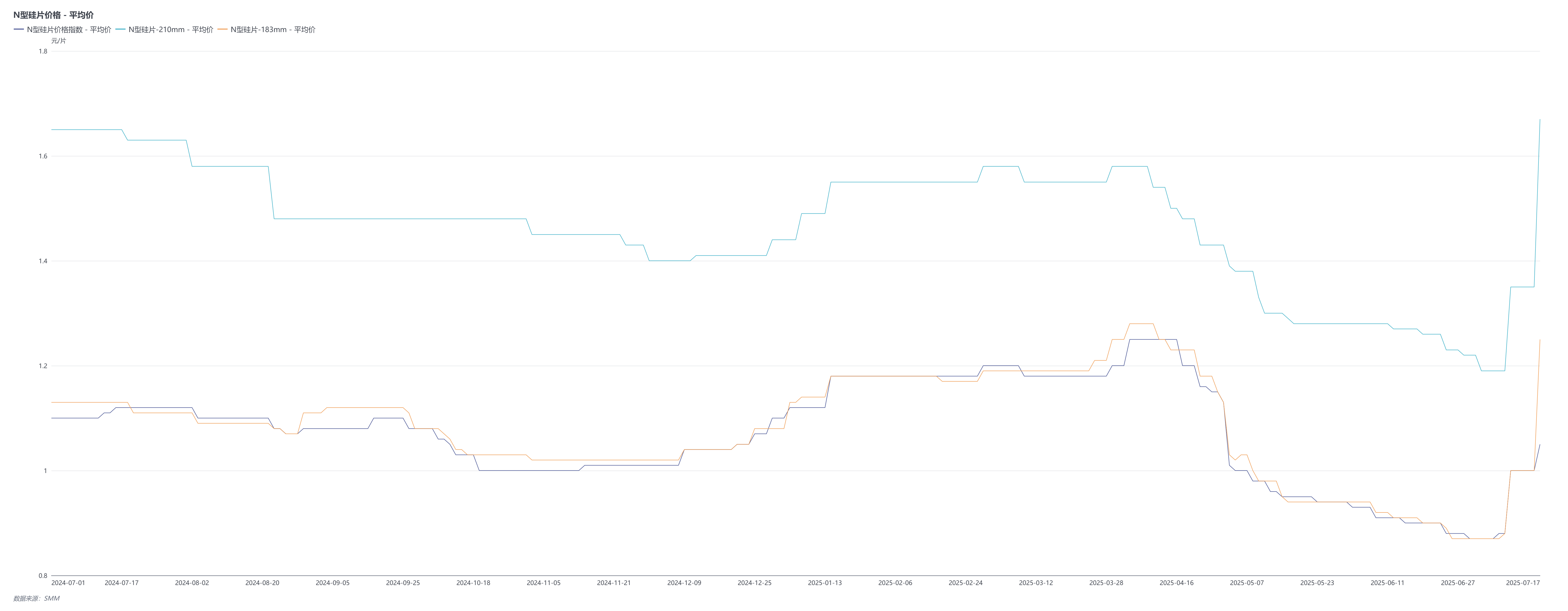The height and width of the screenshot is (611, 1568).
Task: Click the 0.8 y-axis value label
Action: click(43, 576)
